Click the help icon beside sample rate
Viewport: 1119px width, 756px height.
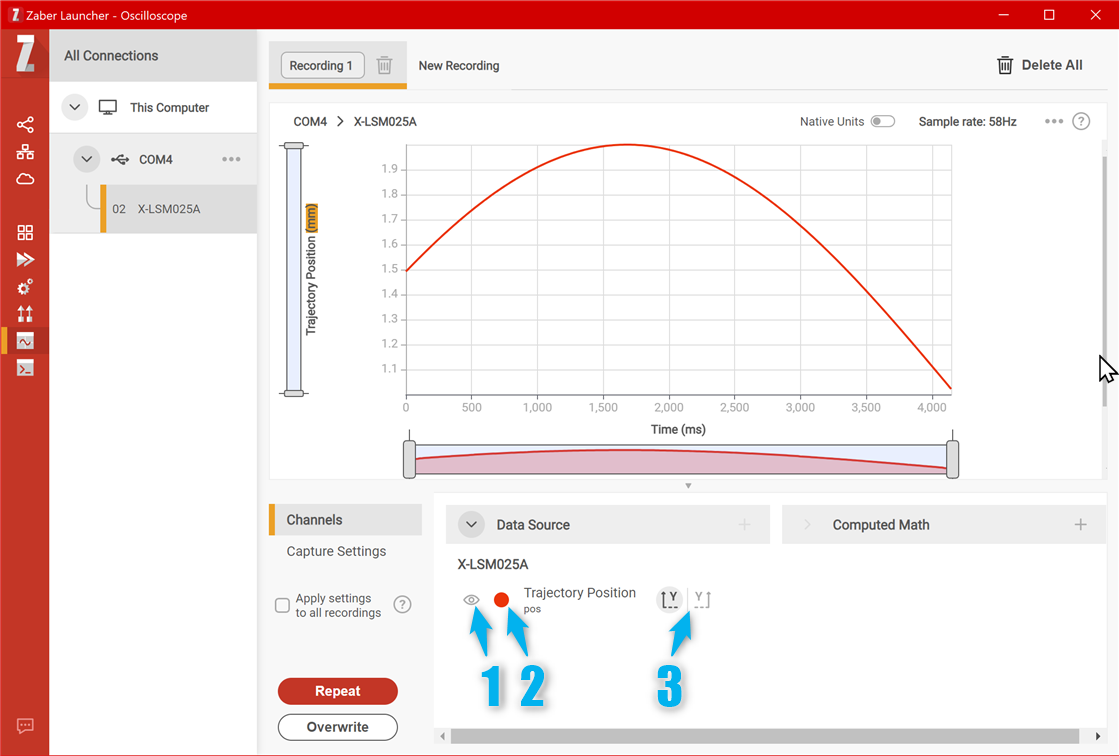pyautogui.click(x=1081, y=121)
